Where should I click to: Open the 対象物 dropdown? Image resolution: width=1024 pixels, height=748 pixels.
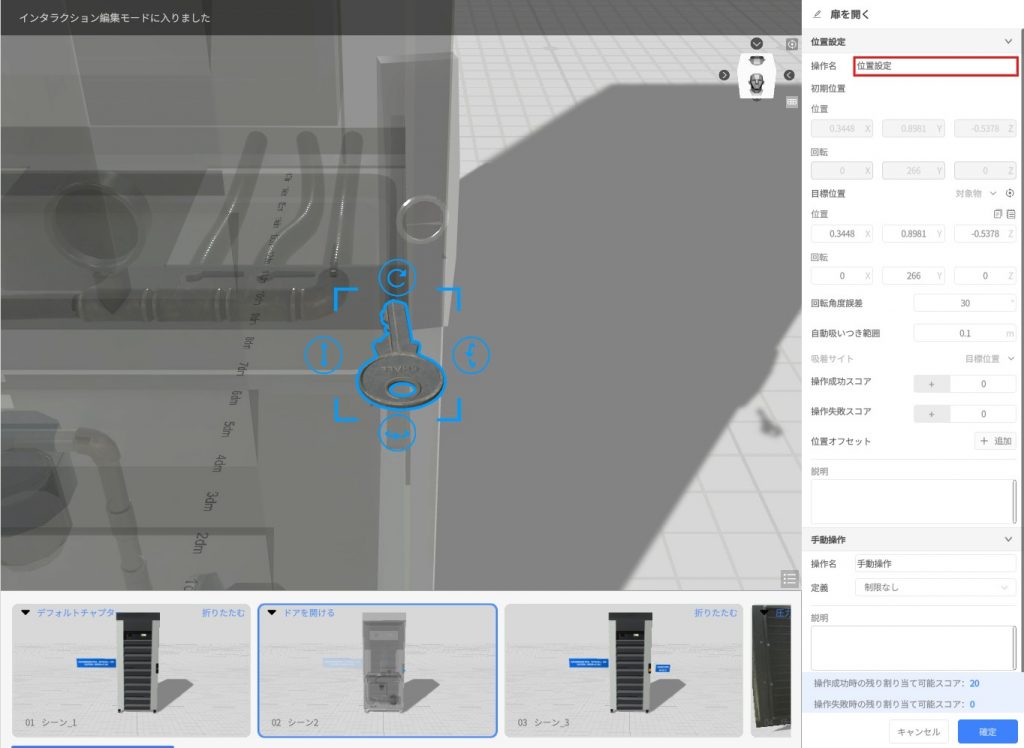point(976,193)
